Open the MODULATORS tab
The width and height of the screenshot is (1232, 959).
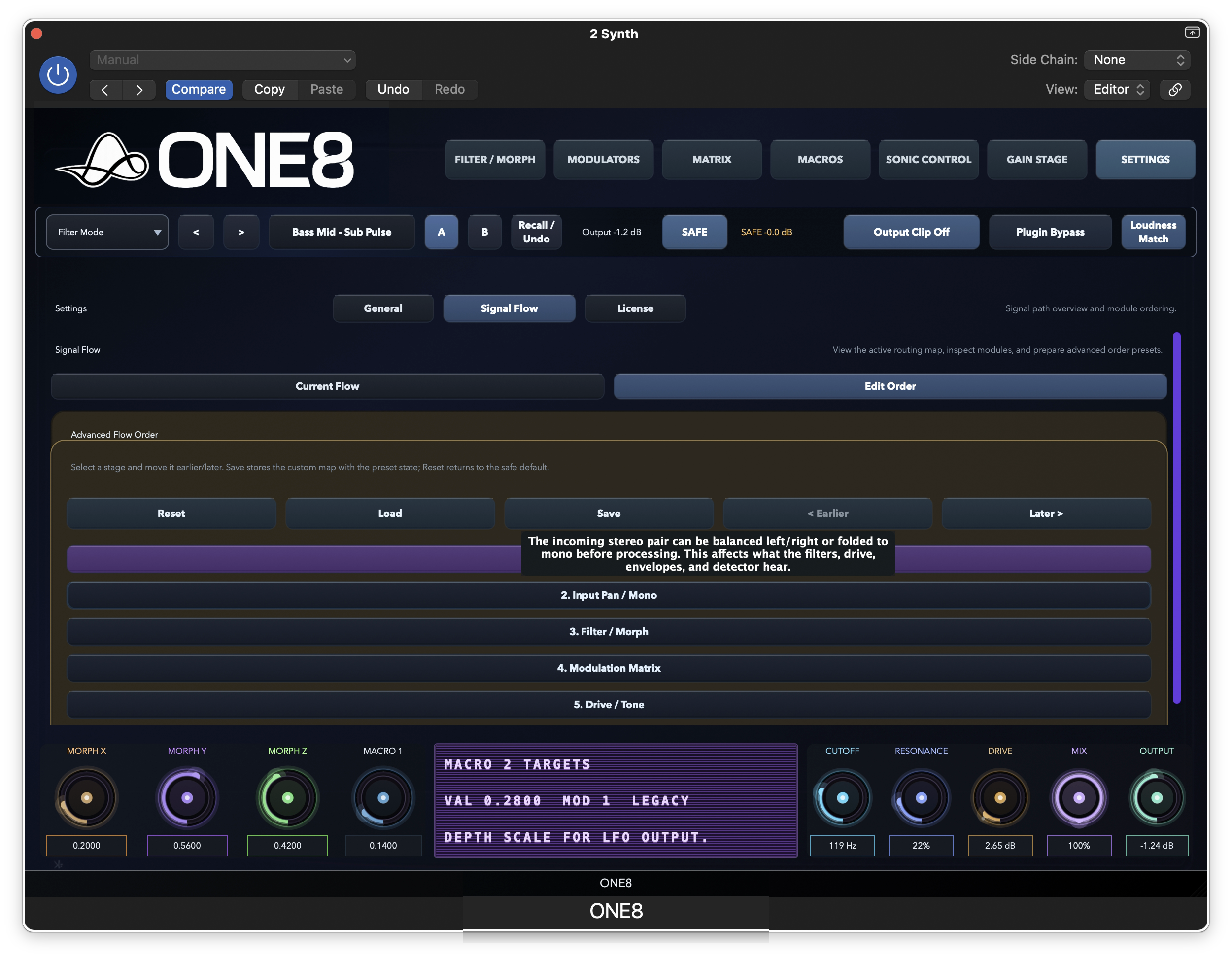(603, 160)
